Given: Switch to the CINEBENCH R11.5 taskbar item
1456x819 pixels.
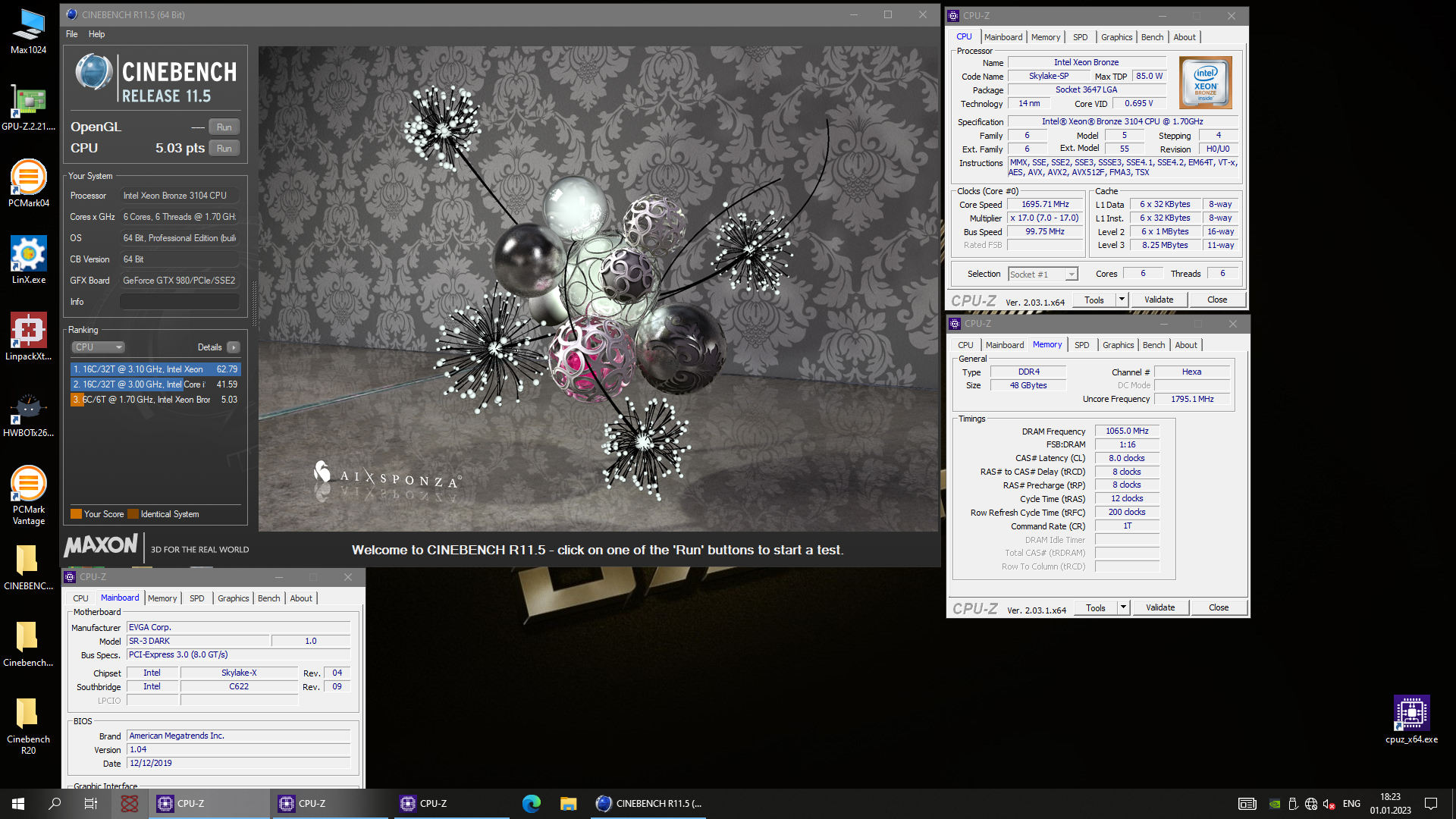Looking at the screenshot, I should coord(648,804).
